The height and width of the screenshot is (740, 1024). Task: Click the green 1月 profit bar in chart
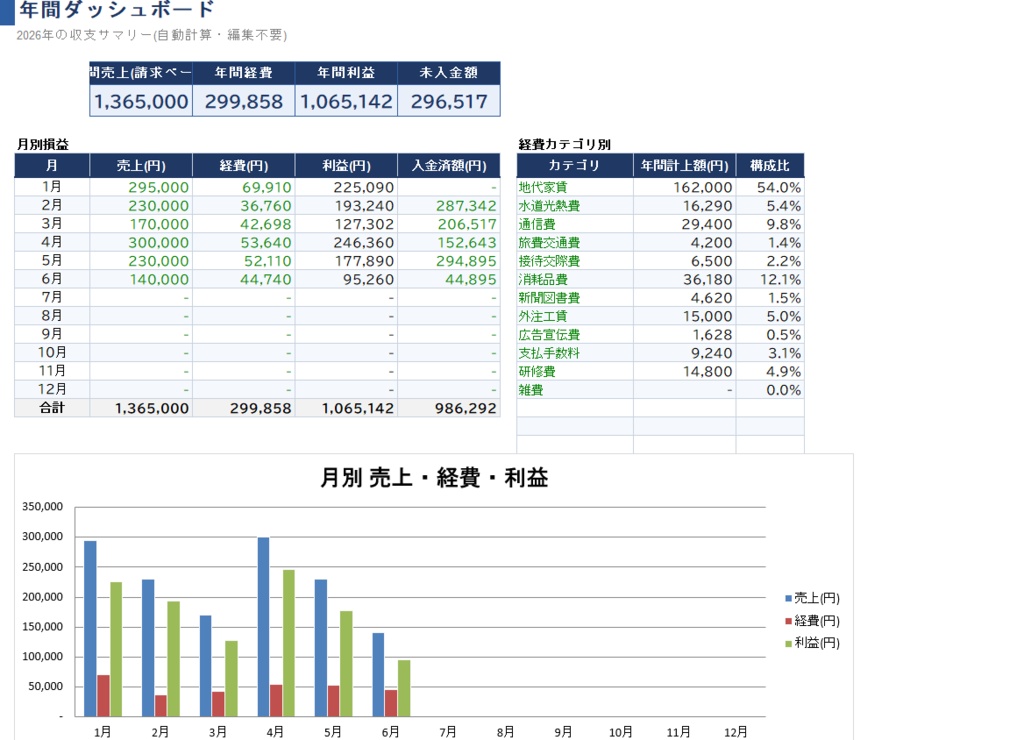tap(116, 649)
